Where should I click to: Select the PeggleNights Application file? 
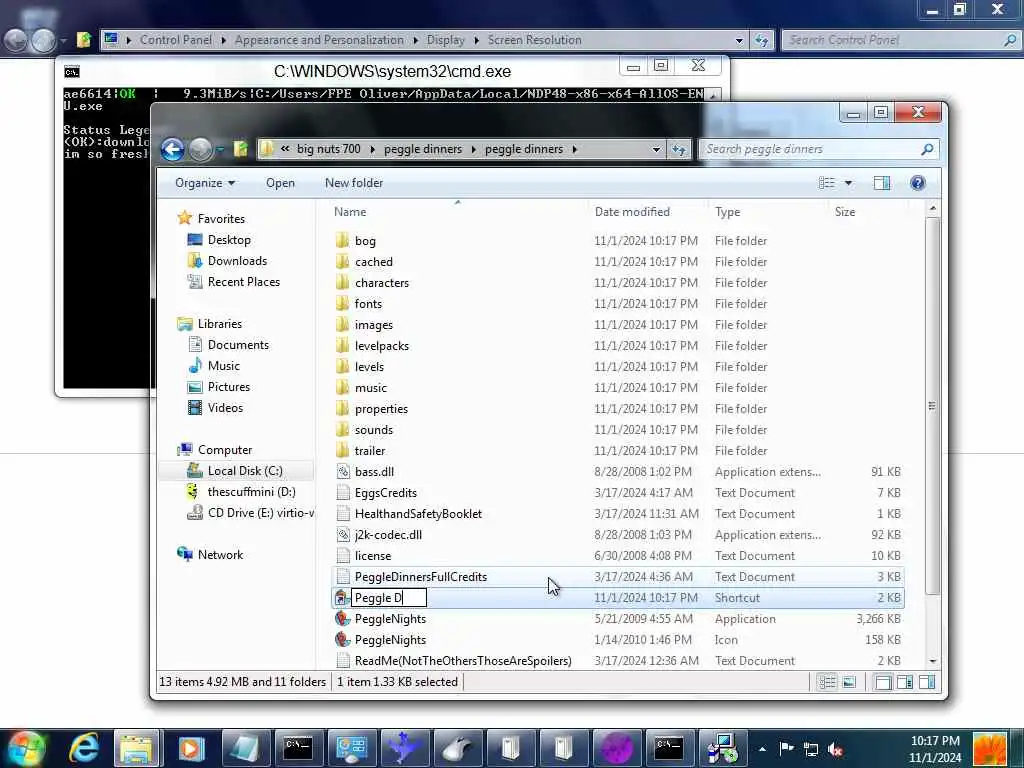[390, 619]
